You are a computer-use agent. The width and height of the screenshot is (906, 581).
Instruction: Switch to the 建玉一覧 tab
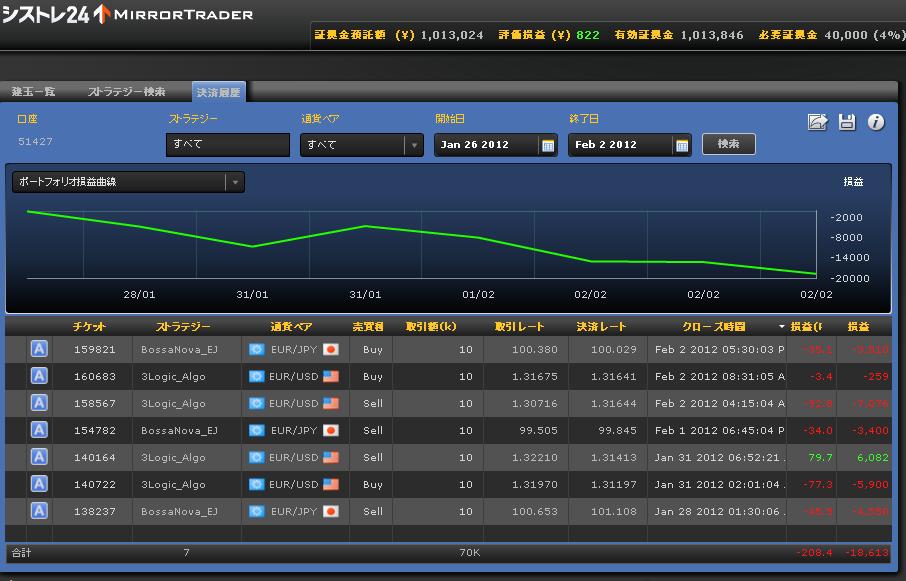click(34, 92)
